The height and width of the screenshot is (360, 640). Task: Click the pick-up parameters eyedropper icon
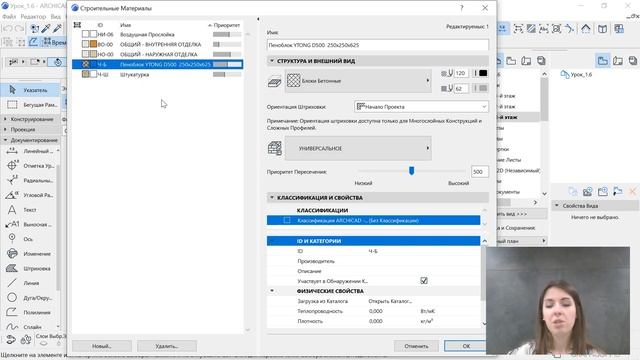tap(46, 28)
